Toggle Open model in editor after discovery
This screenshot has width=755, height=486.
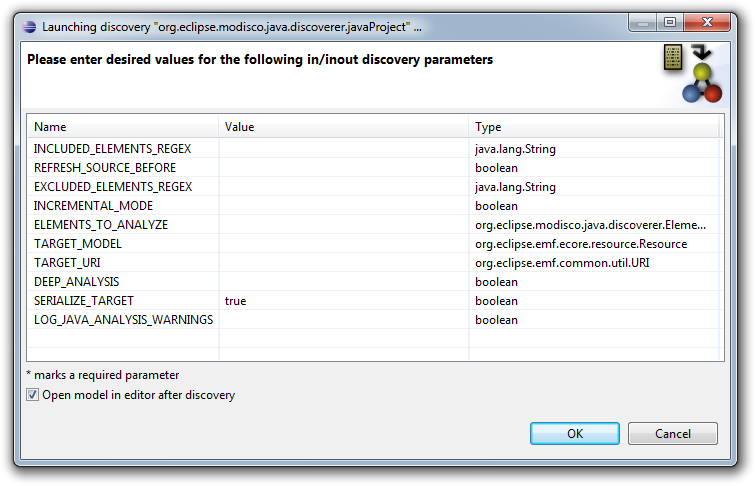pos(32,395)
